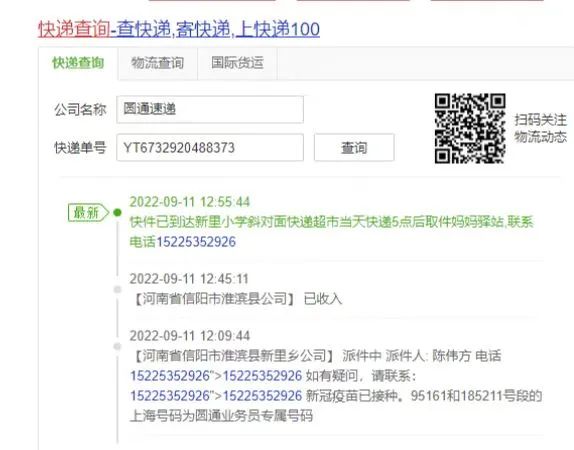Click the 12:09:44 grey timeline dot

118,346
